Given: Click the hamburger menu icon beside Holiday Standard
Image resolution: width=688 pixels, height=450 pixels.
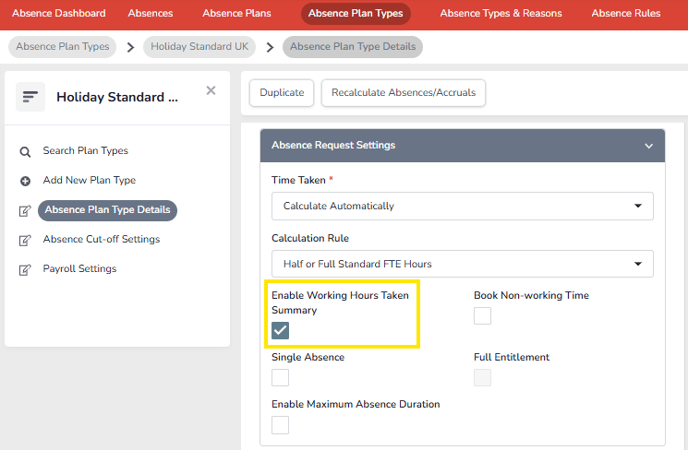Looking at the screenshot, I should [x=30, y=96].
